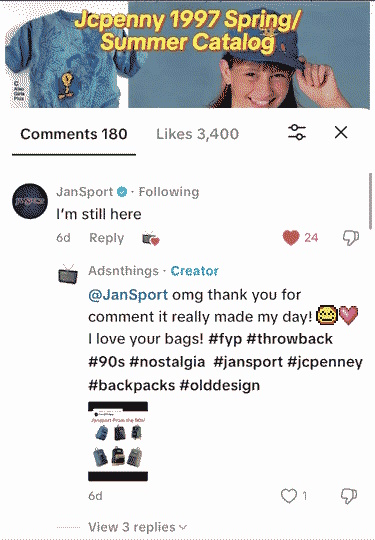Click JanSport's verified badge
This screenshot has width=375, height=540.
tap(122, 192)
